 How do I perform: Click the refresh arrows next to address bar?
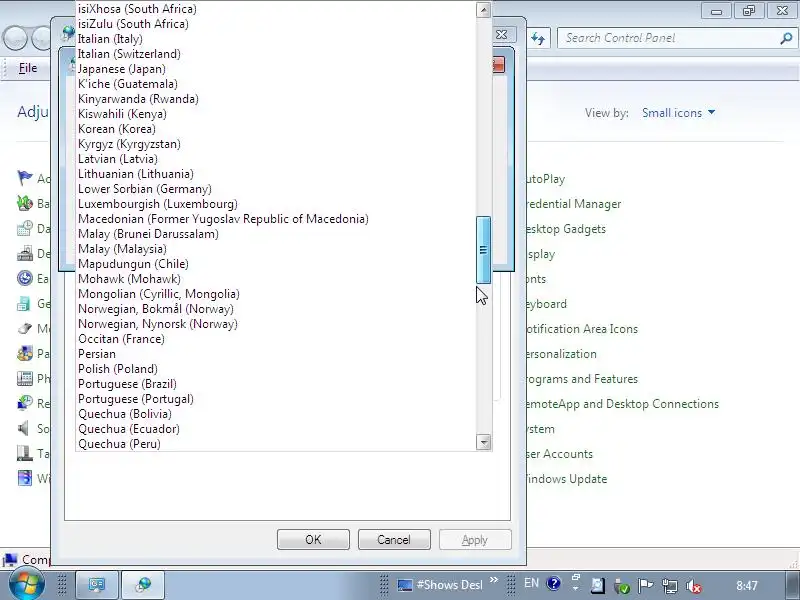[x=538, y=38]
